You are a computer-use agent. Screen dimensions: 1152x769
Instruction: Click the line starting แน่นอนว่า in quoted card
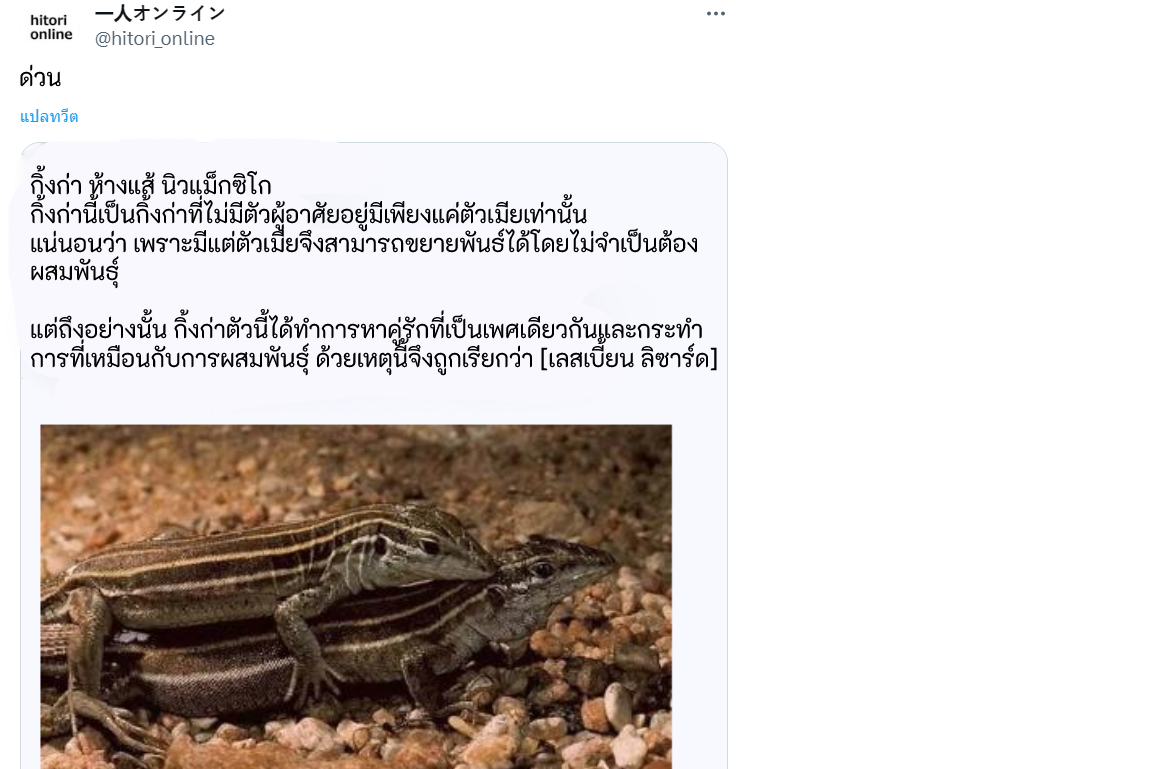(364, 244)
